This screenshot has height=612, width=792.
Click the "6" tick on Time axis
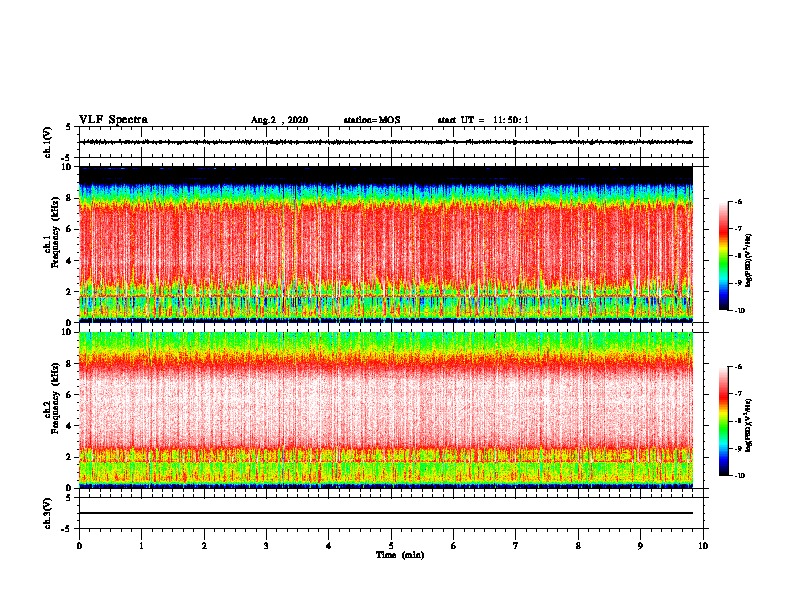tap(454, 545)
